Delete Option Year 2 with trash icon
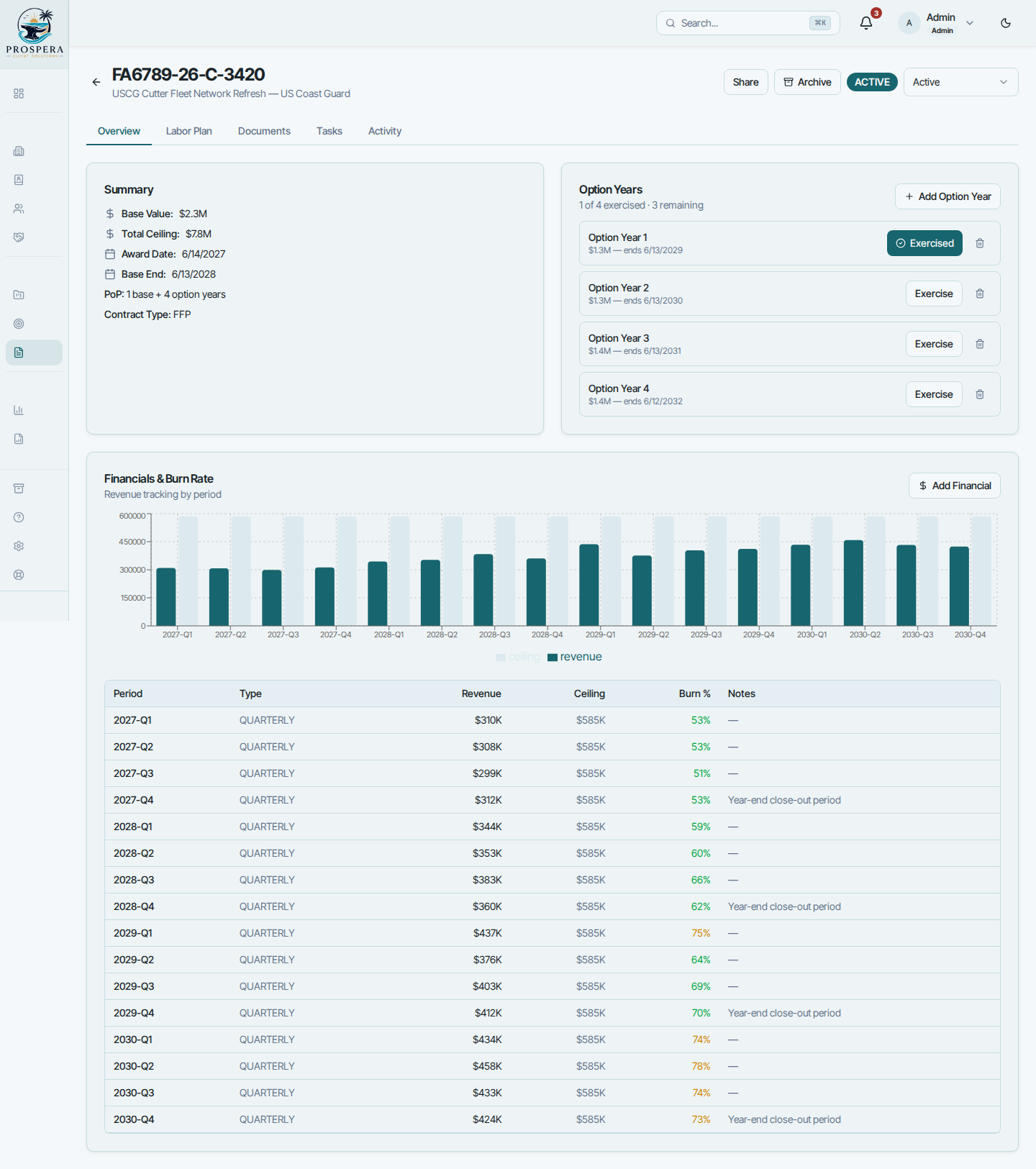This screenshot has height=1169, width=1036. pyautogui.click(x=980, y=294)
